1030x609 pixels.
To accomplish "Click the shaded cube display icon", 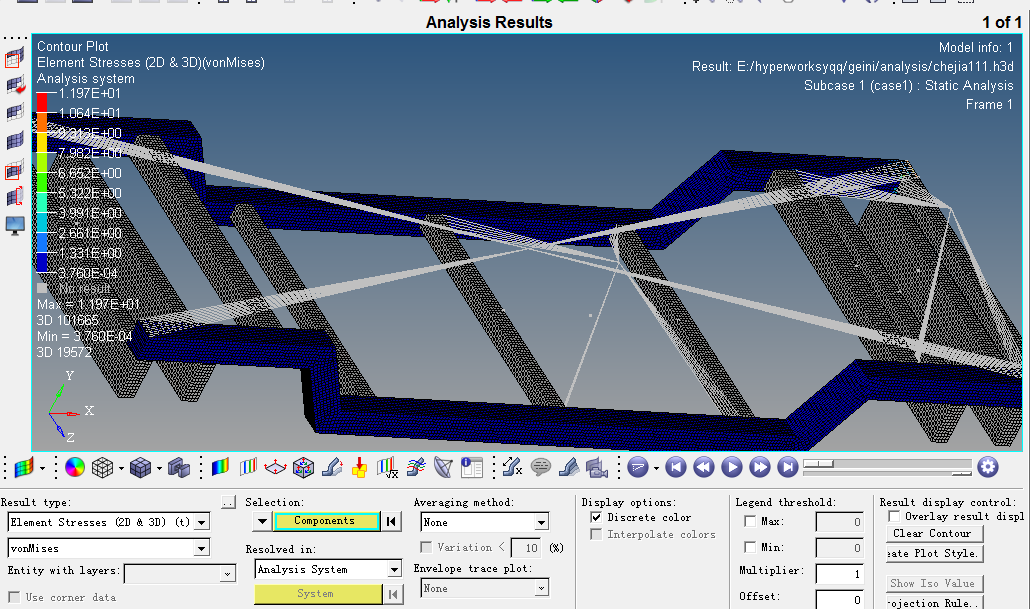I will (x=141, y=467).
